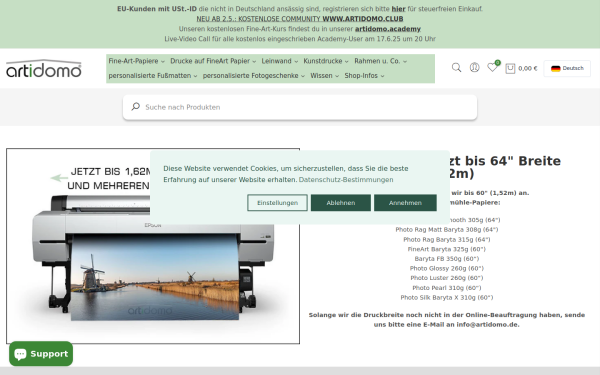Expand the Rahmen u. Co. menu
This screenshot has height=375, width=600.
pyautogui.click(x=380, y=61)
